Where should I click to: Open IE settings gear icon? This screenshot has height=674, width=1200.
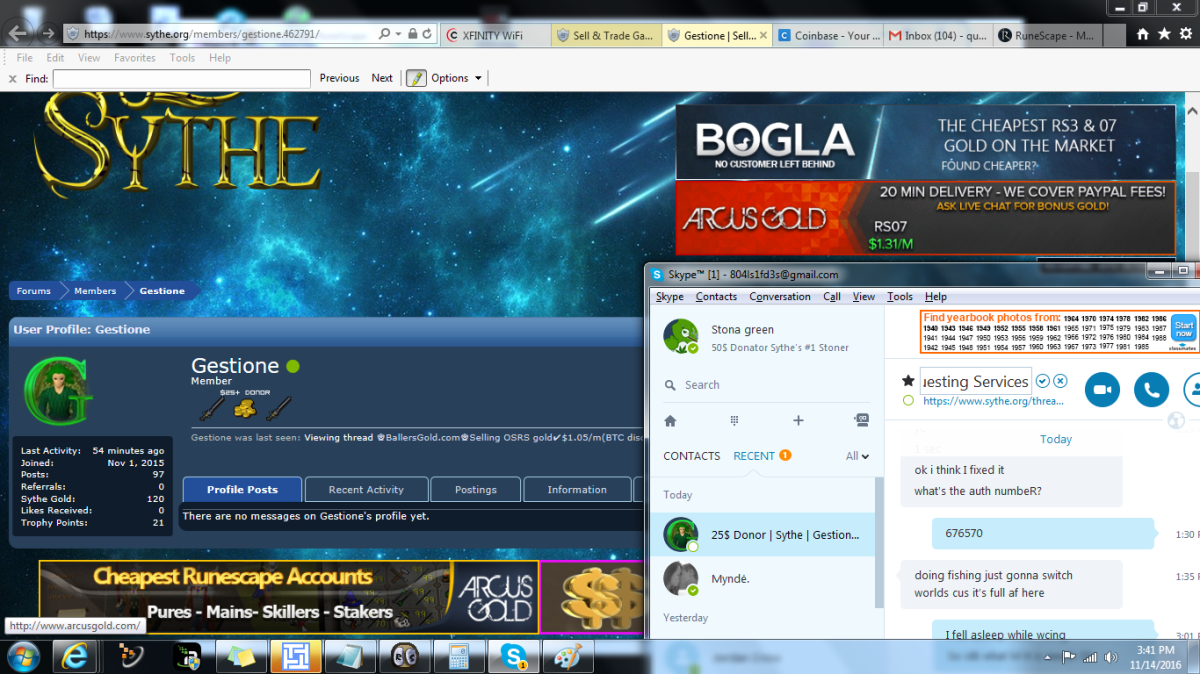tap(1184, 34)
